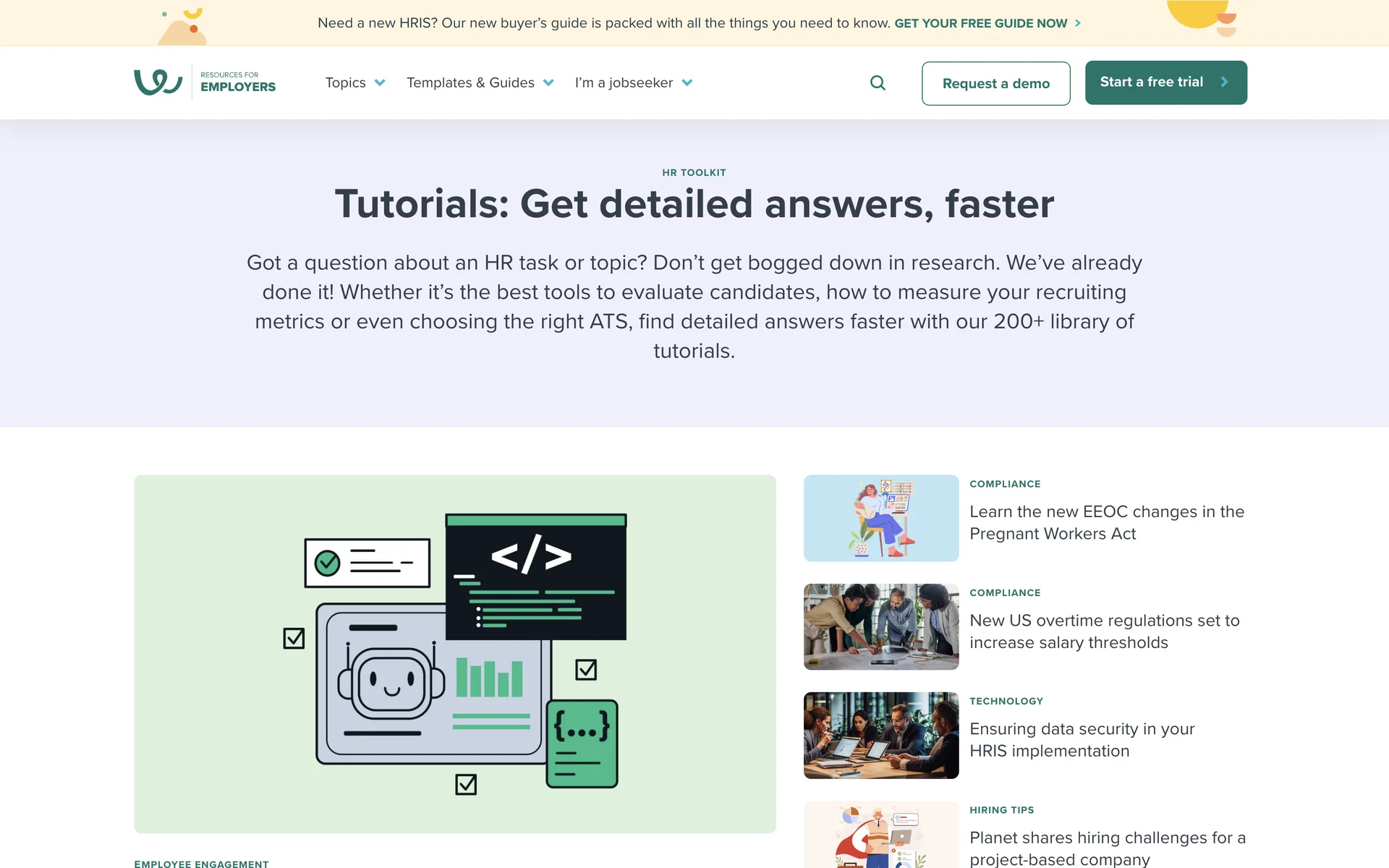This screenshot has width=1389, height=868.
Task: Click arrow after Get Your Free Guide Now
Action: point(1078,23)
